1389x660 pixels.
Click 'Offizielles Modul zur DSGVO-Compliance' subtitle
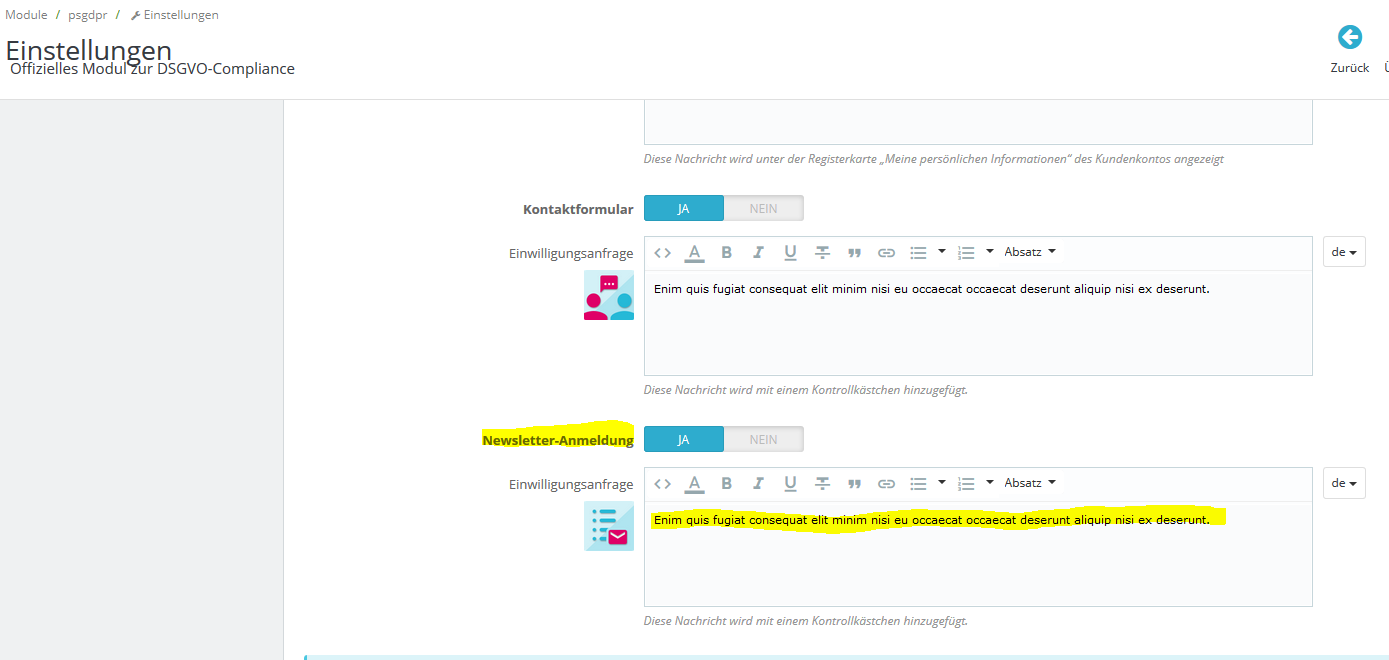click(152, 69)
